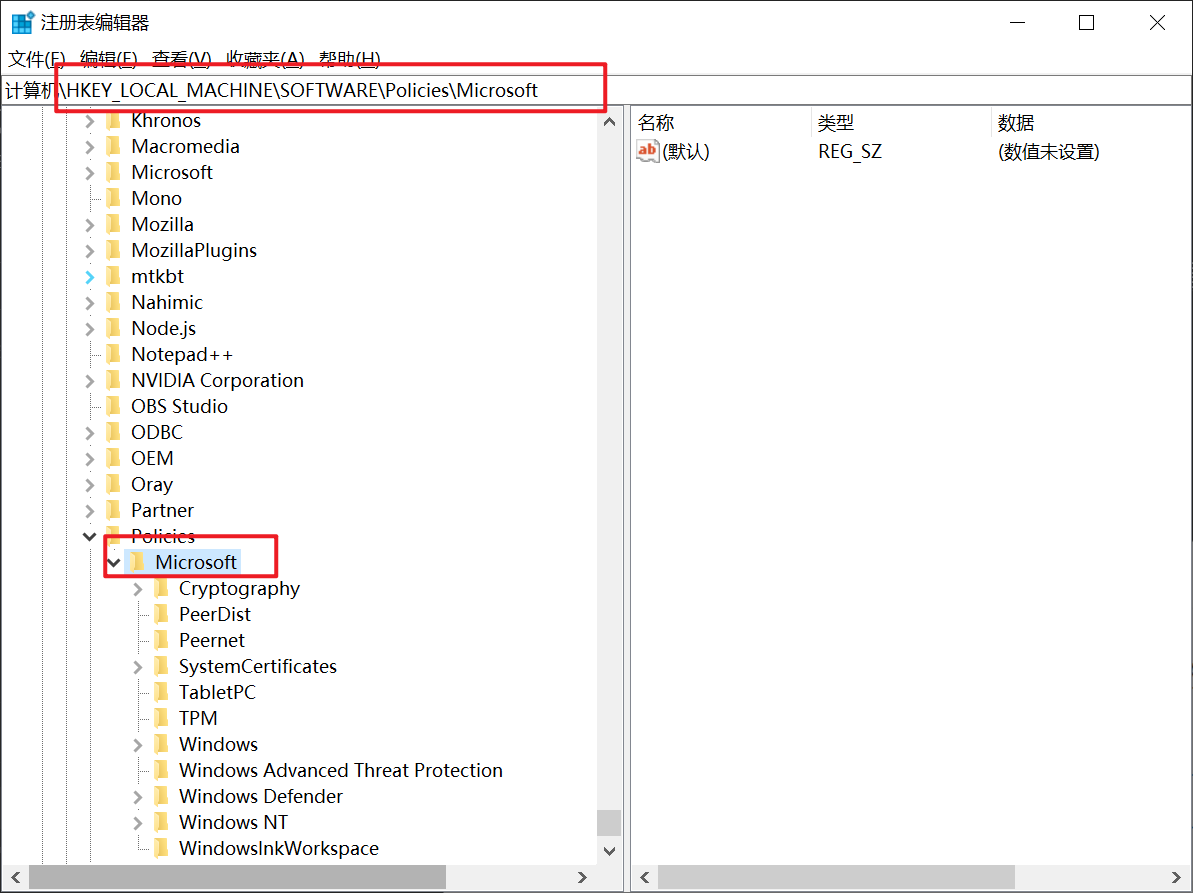This screenshot has height=893, width=1193.
Task: Expand the SystemCertificates key
Action: tap(138, 667)
